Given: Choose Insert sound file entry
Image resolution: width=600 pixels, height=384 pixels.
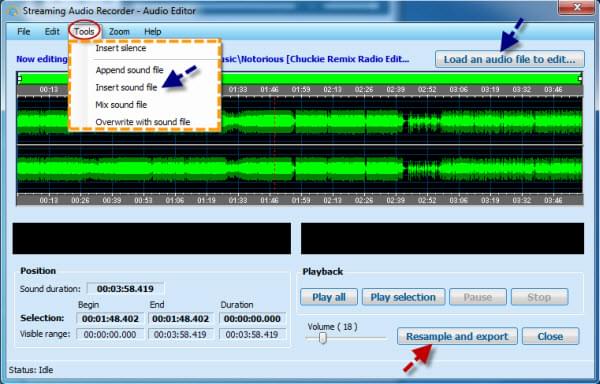Looking at the screenshot, I should tap(126, 87).
